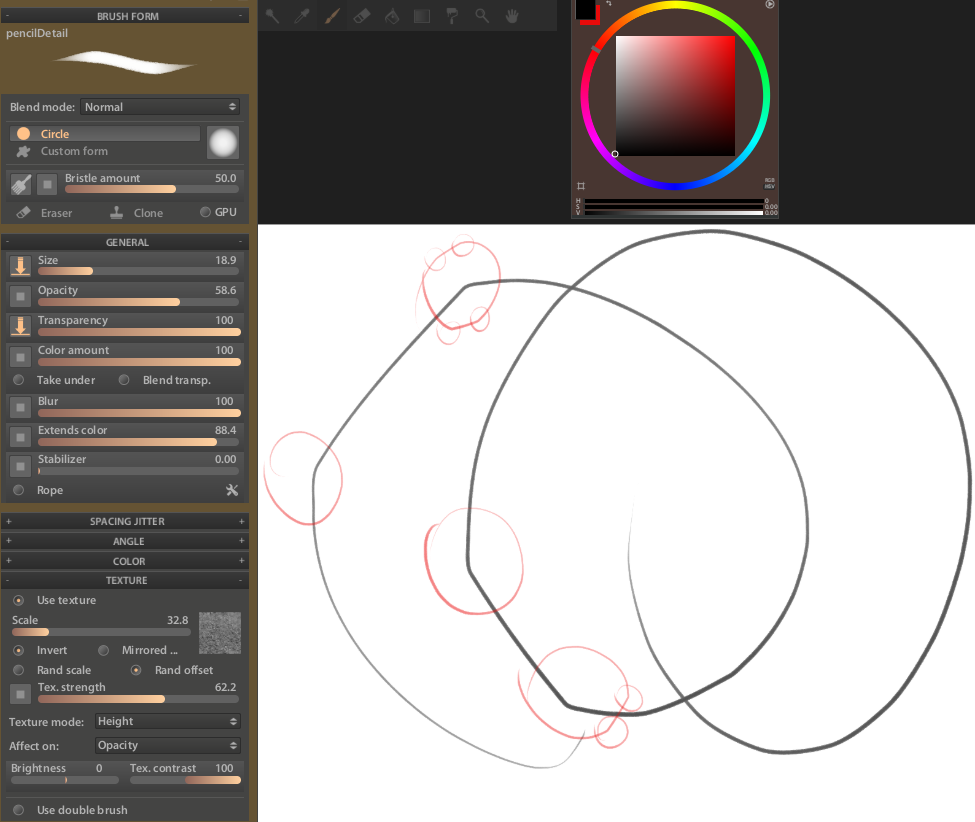
Task: Enable Clone mode for brush
Action: pyautogui.click(x=136, y=213)
